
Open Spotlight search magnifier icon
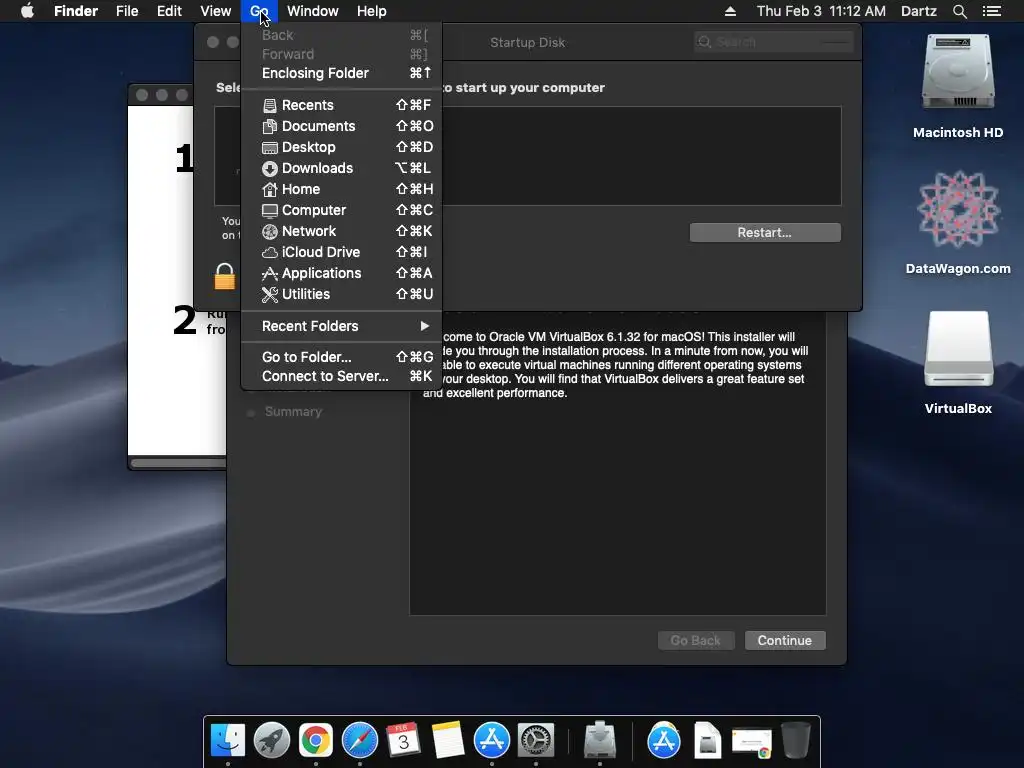pos(959,11)
